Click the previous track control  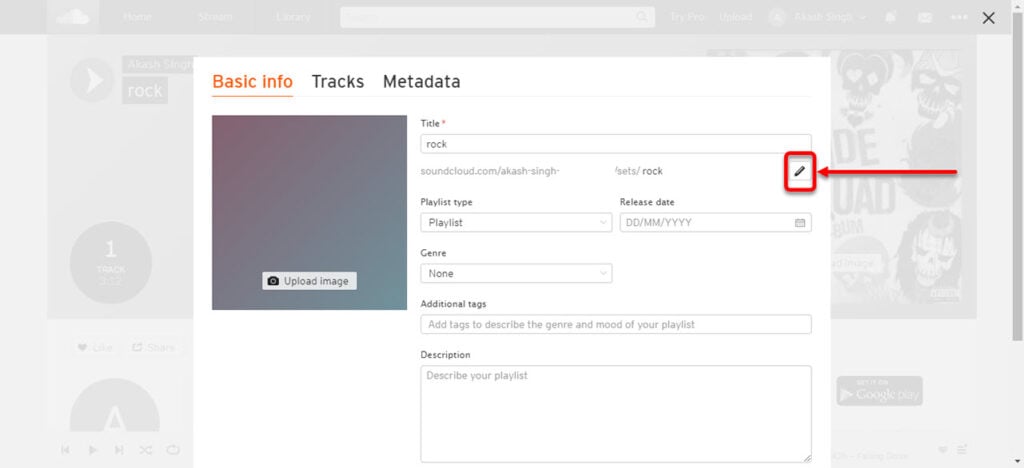65,450
